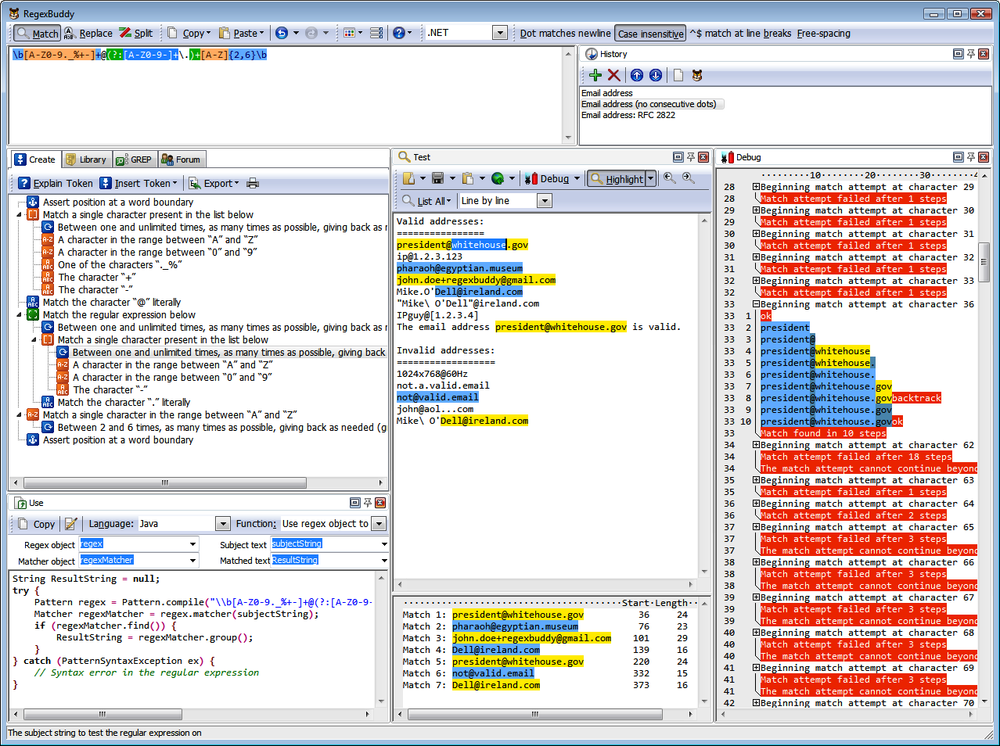Viewport: 1000px width, 746px height.
Task: Click the save disk icon in Test toolbar
Action: pyautogui.click(x=437, y=179)
